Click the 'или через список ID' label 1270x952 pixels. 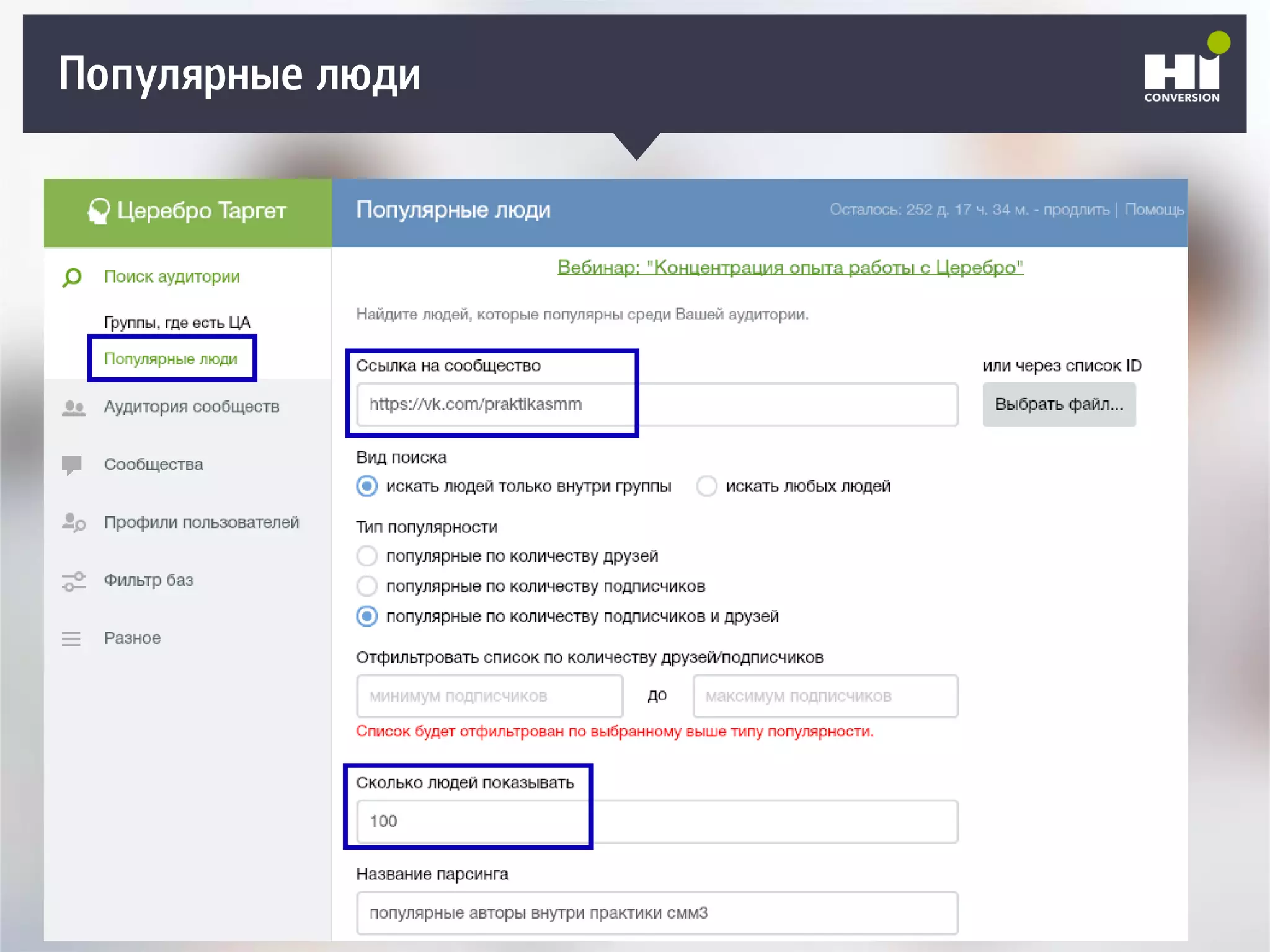(x=1062, y=366)
